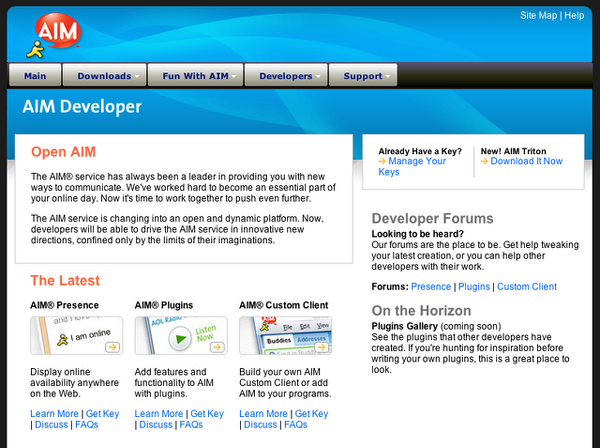The height and width of the screenshot is (448, 600).
Task: Click the Looking to be heard? text
Action: click(x=417, y=234)
